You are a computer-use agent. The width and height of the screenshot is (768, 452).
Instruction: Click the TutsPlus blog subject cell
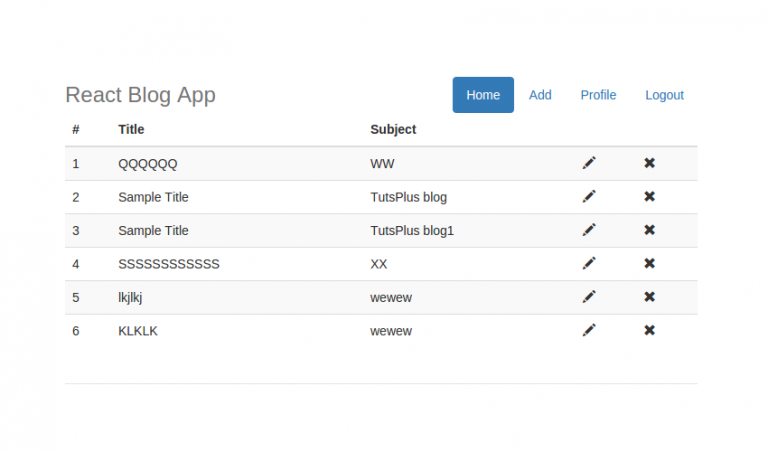point(408,197)
